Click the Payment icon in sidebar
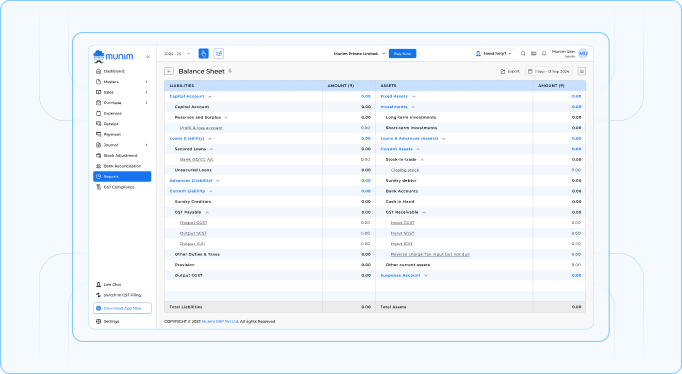The height and width of the screenshot is (374, 682). coord(98,134)
